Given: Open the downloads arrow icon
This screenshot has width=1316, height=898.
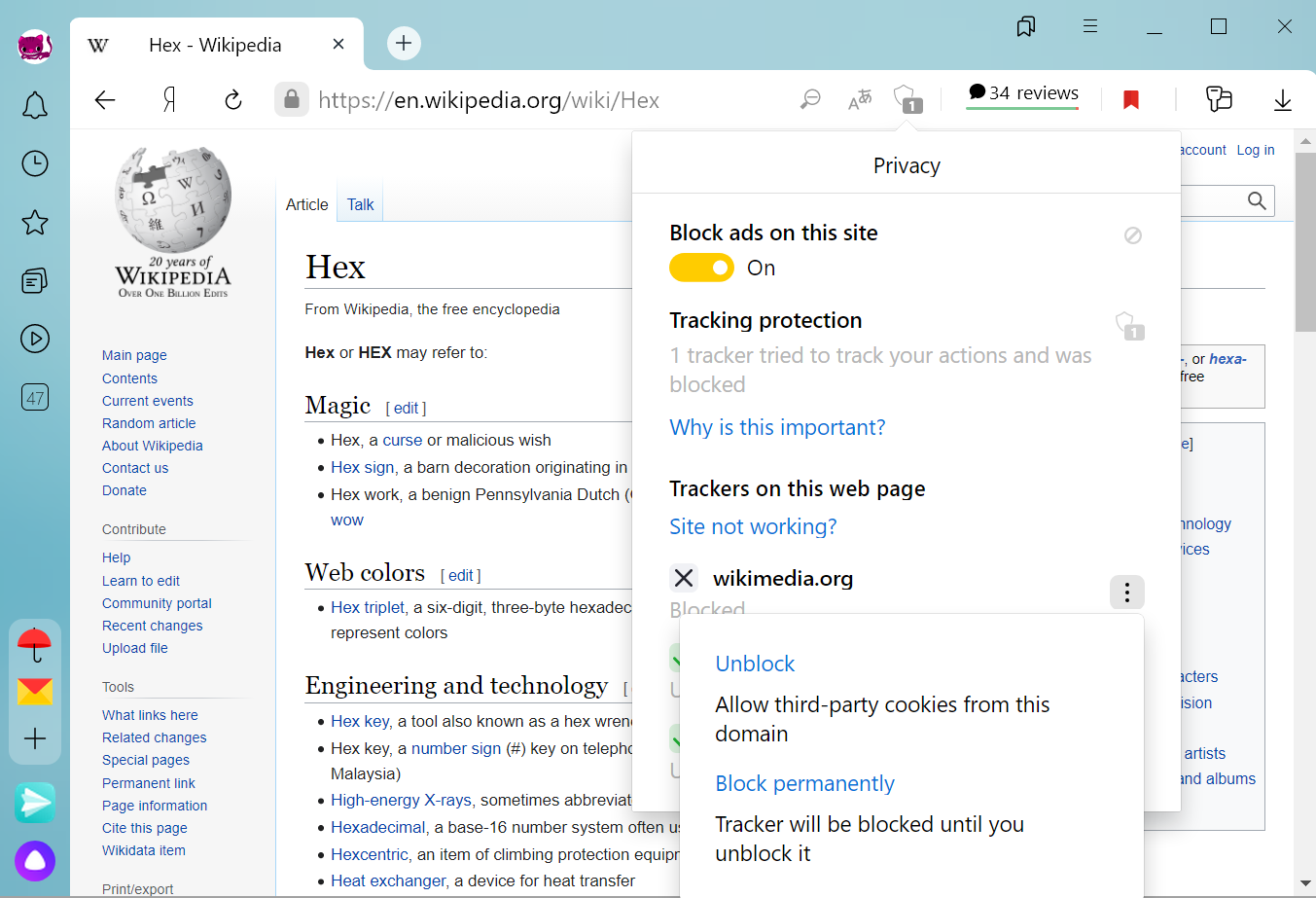Looking at the screenshot, I should coord(1283,99).
